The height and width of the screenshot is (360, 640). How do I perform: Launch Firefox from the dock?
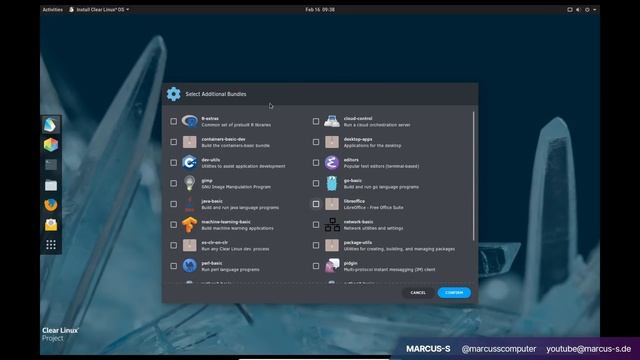point(51,205)
